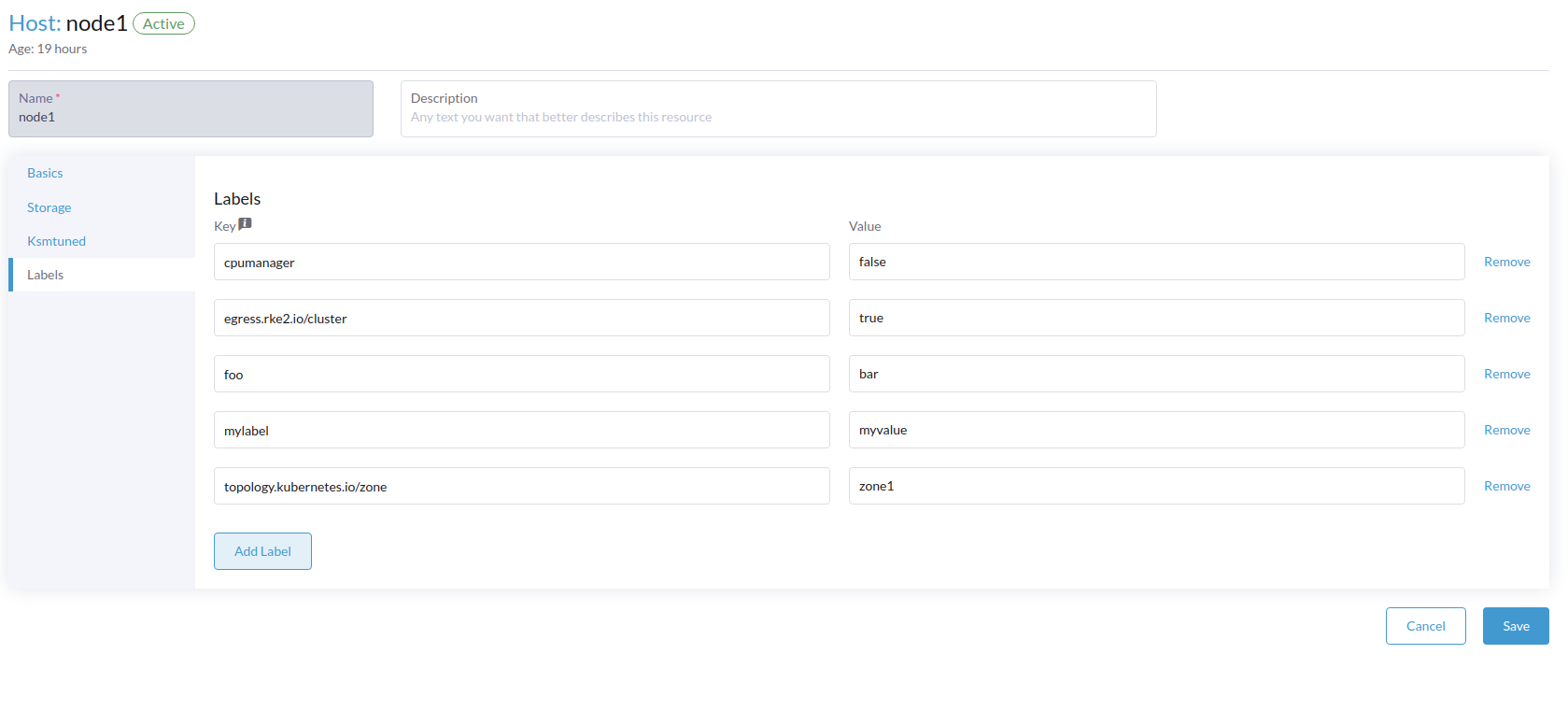Edit the false value field

click(1156, 262)
